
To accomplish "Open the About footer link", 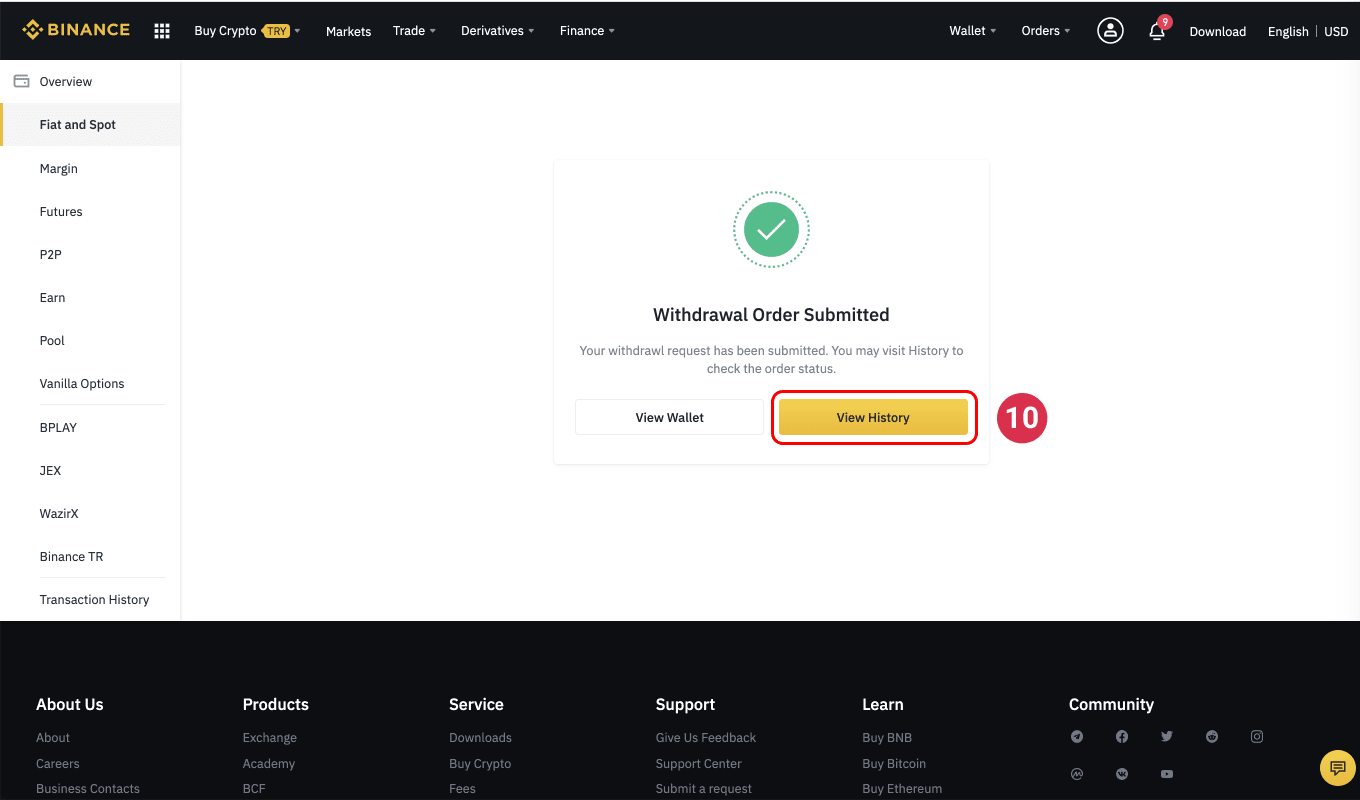I will click(53, 738).
